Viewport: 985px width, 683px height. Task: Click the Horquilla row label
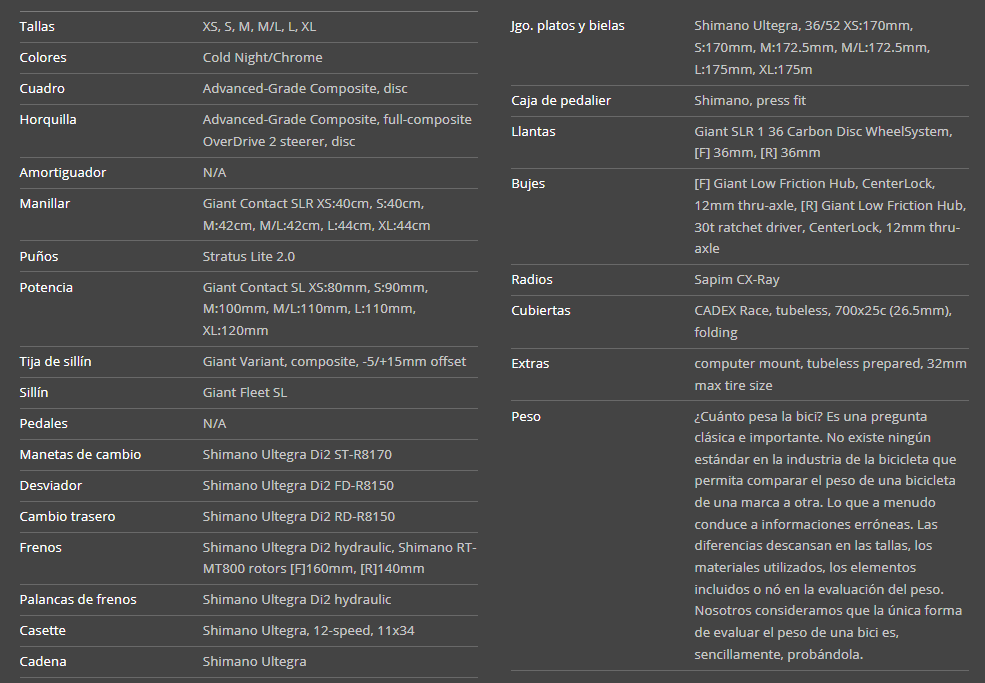pos(48,119)
